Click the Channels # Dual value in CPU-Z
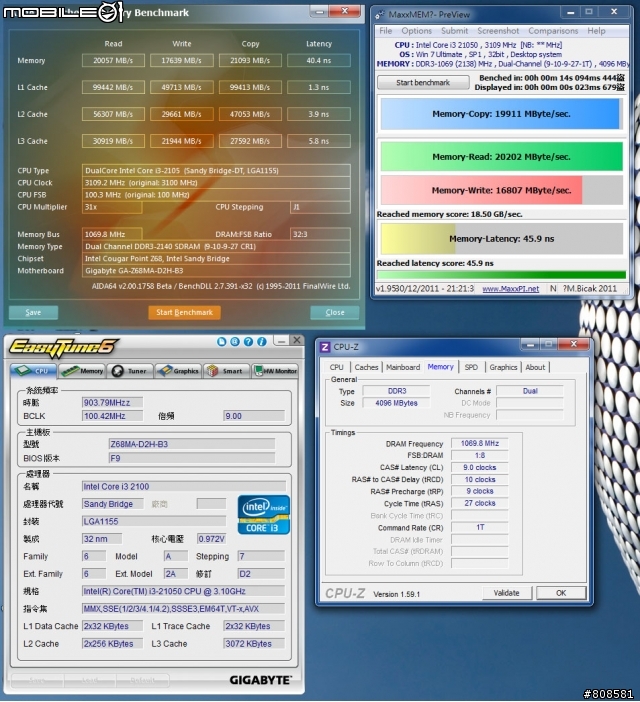The width and height of the screenshot is (640, 702). click(x=530, y=391)
